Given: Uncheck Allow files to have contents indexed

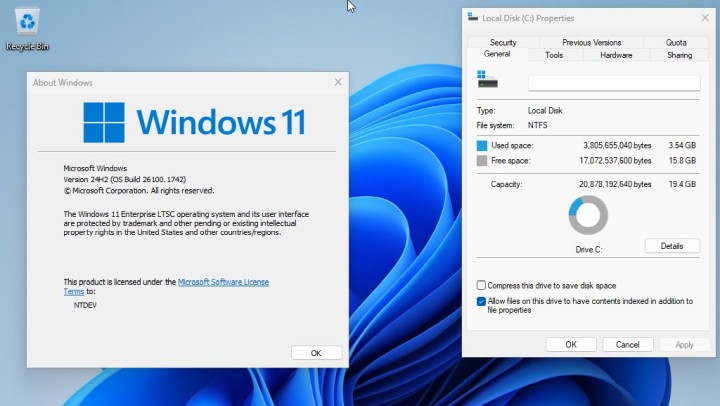Looking at the screenshot, I should click(482, 300).
